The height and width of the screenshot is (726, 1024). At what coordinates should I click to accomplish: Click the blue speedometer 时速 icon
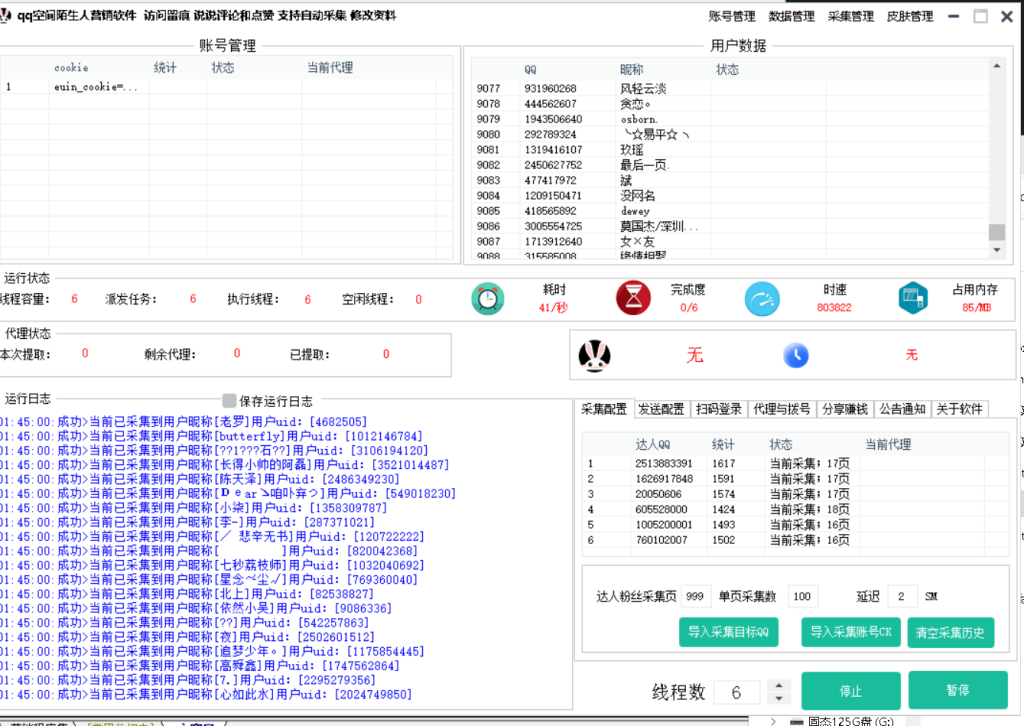(762, 298)
